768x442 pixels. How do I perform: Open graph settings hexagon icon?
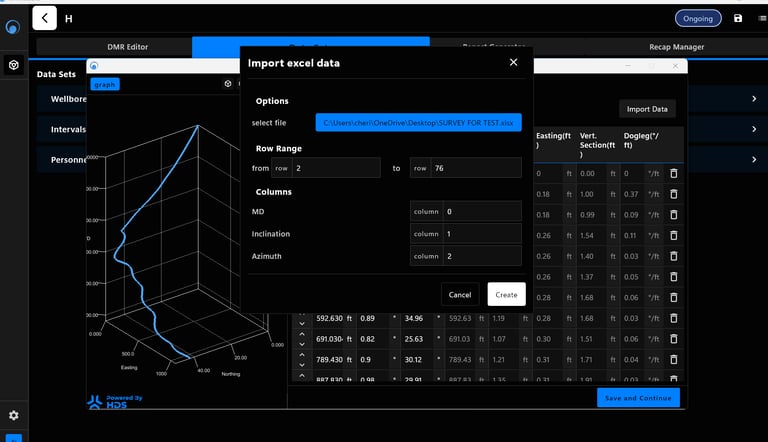(228, 84)
